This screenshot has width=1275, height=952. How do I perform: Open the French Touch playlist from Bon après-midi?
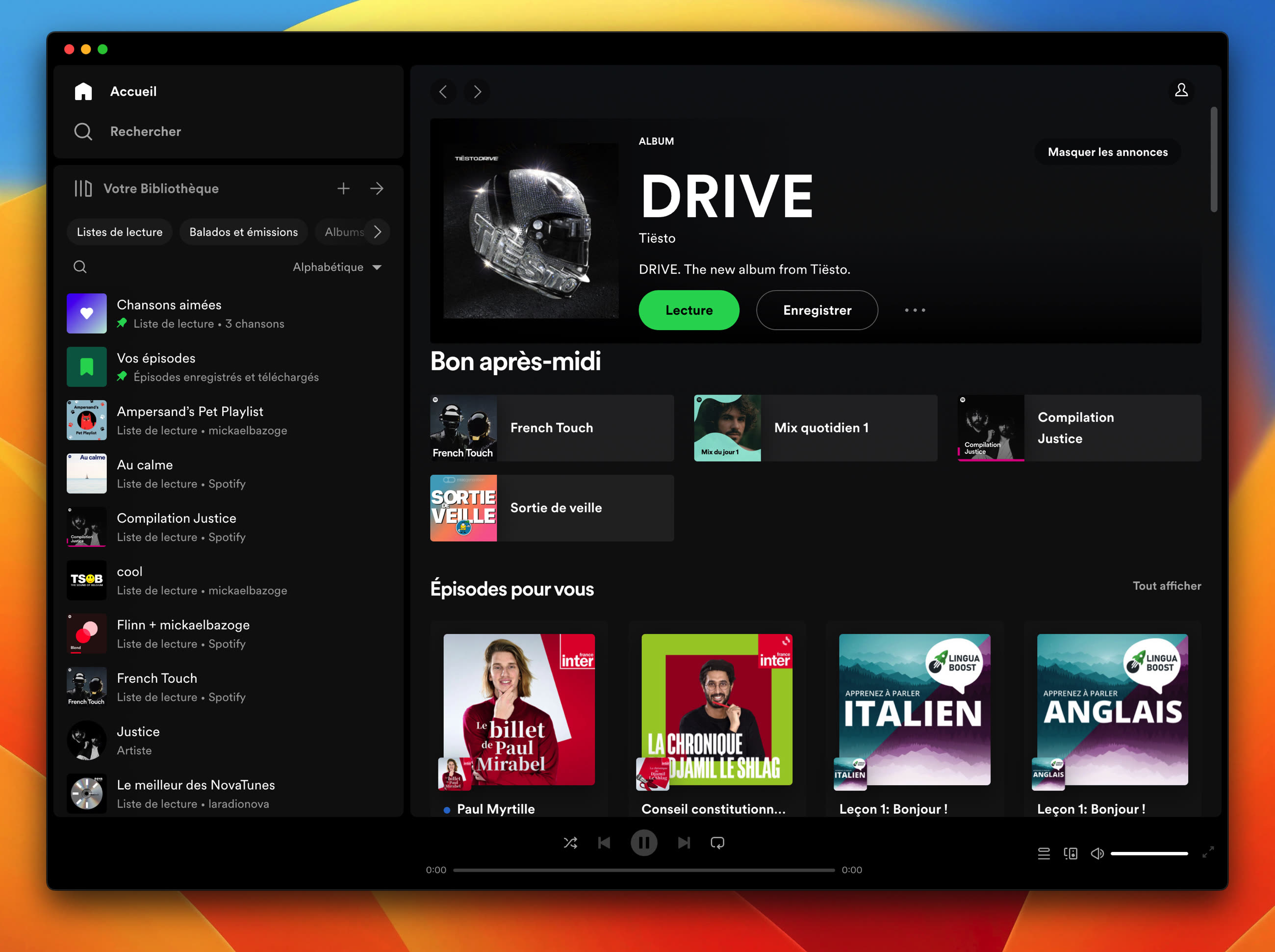[551, 428]
